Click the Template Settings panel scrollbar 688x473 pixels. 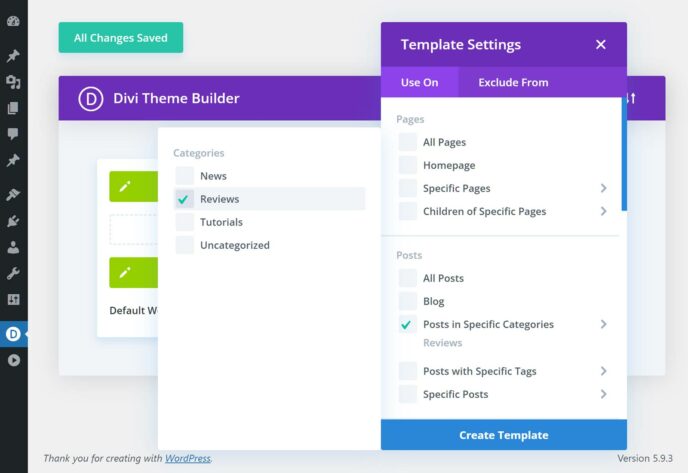[x=624, y=154]
